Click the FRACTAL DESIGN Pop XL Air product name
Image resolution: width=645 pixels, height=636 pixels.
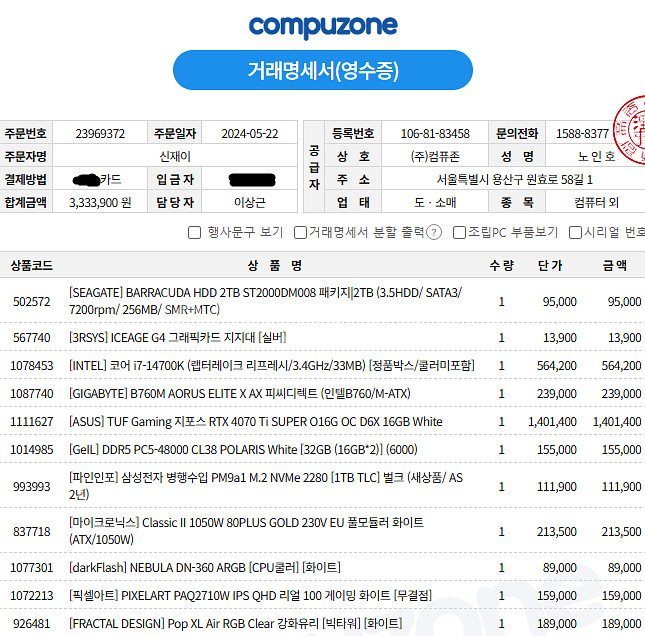coord(235,624)
